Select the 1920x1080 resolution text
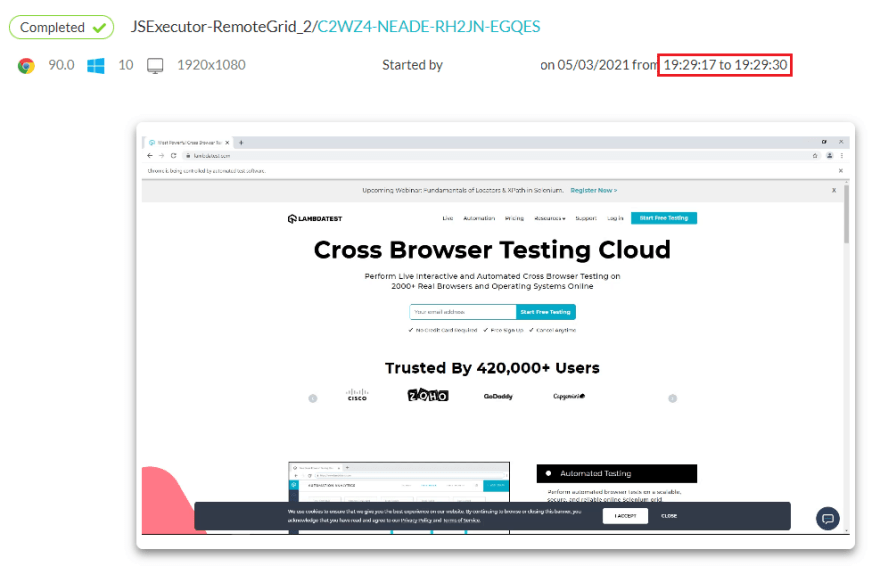The height and width of the screenshot is (566, 880). [212, 65]
